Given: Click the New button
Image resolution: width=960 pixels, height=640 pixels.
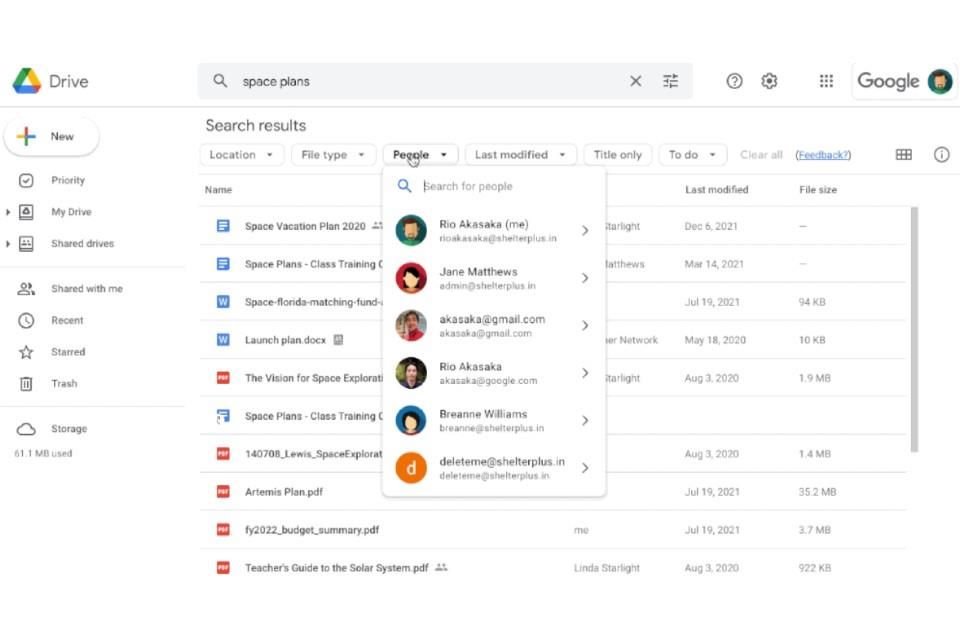Looking at the screenshot, I should [x=52, y=137].
